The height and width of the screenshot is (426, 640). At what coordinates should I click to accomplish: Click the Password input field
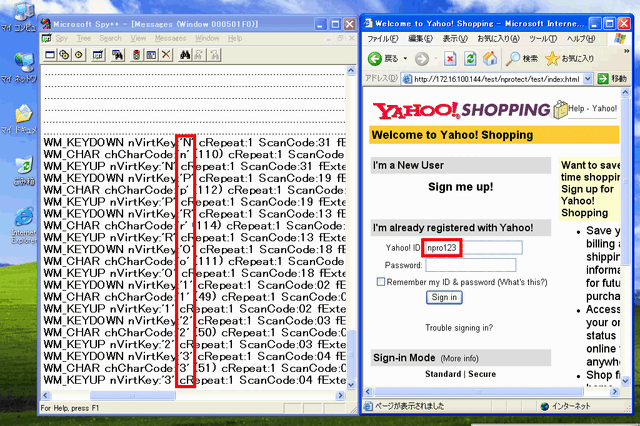pyautogui.click(x=471, y=265)
